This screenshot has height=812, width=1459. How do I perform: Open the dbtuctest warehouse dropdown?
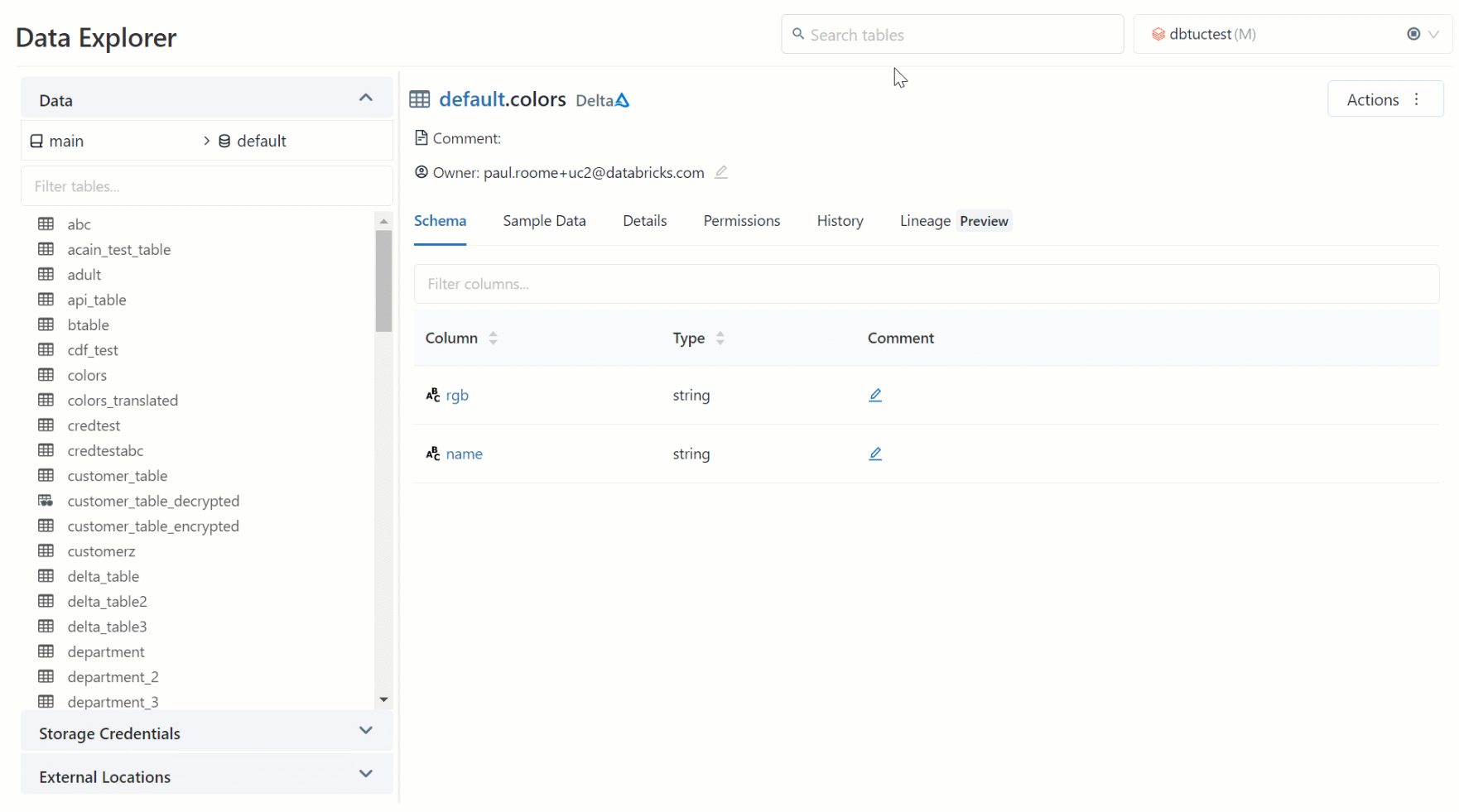(x=1433, y=34)
